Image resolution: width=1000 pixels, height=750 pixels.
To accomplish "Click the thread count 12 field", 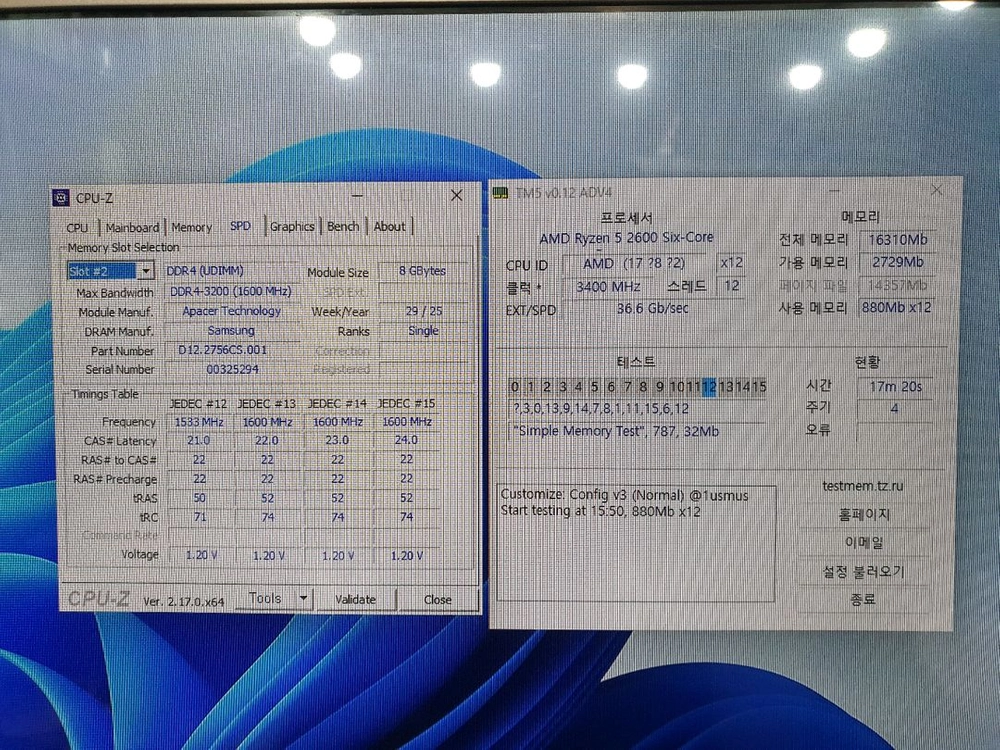I will (731, 286).
